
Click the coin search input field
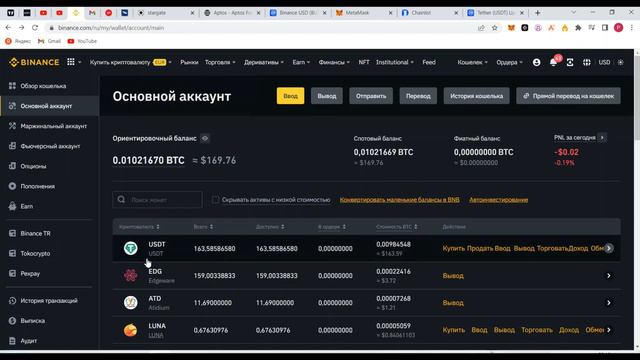tap(157, 200)
